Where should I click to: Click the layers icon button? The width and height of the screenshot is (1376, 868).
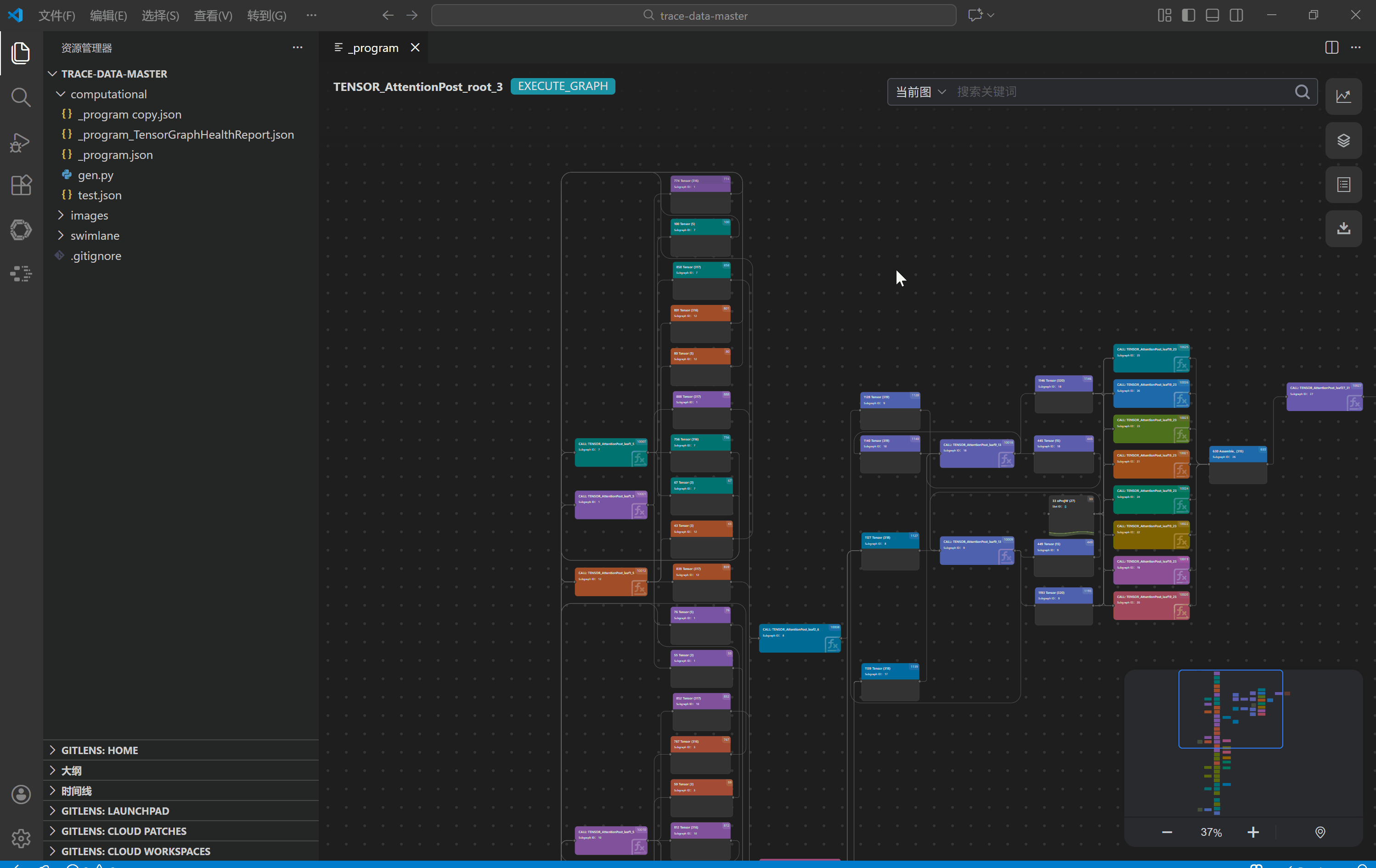1343,141
